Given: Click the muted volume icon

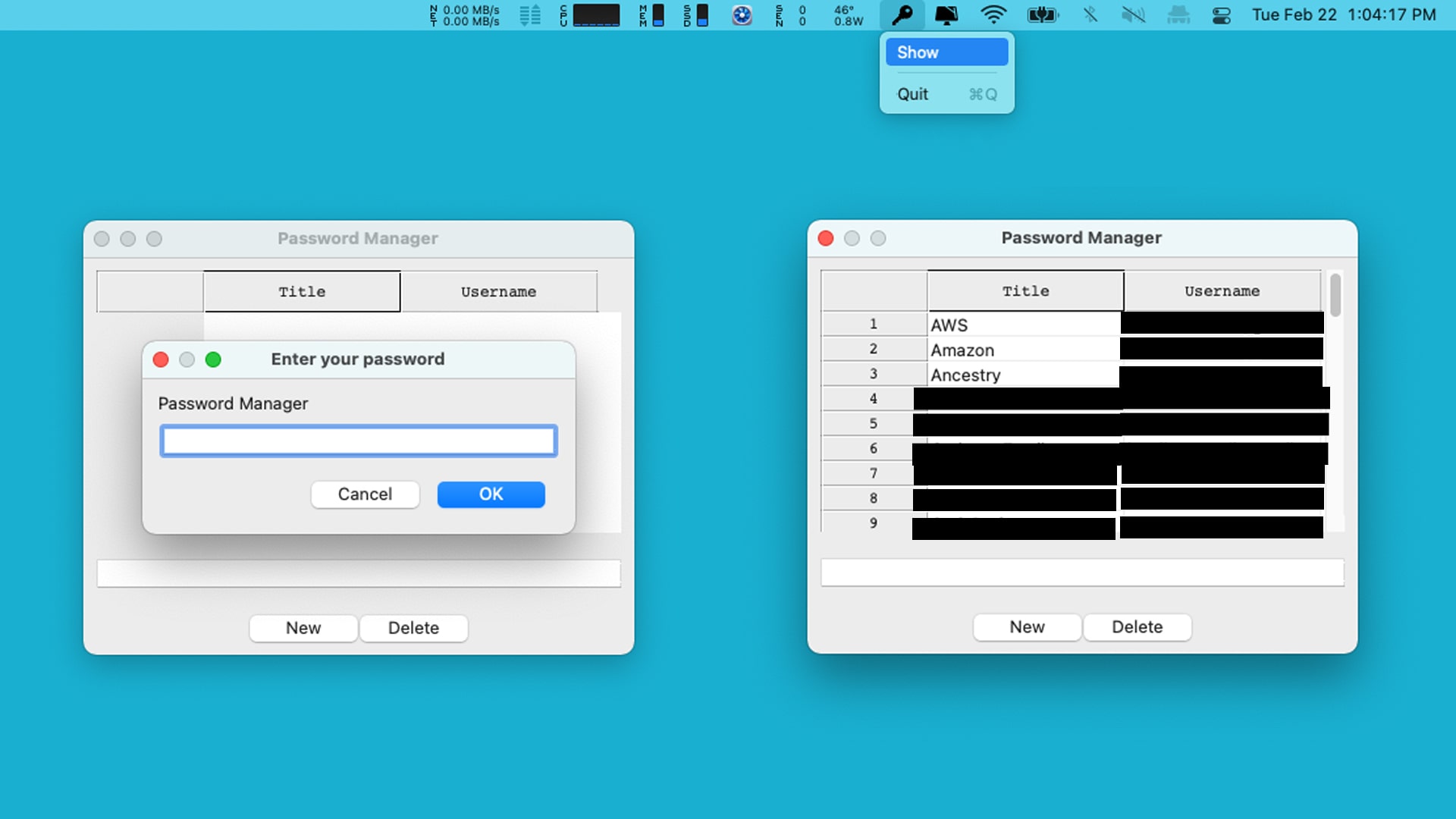Looking at the screenshot, I should point(1133,15).
